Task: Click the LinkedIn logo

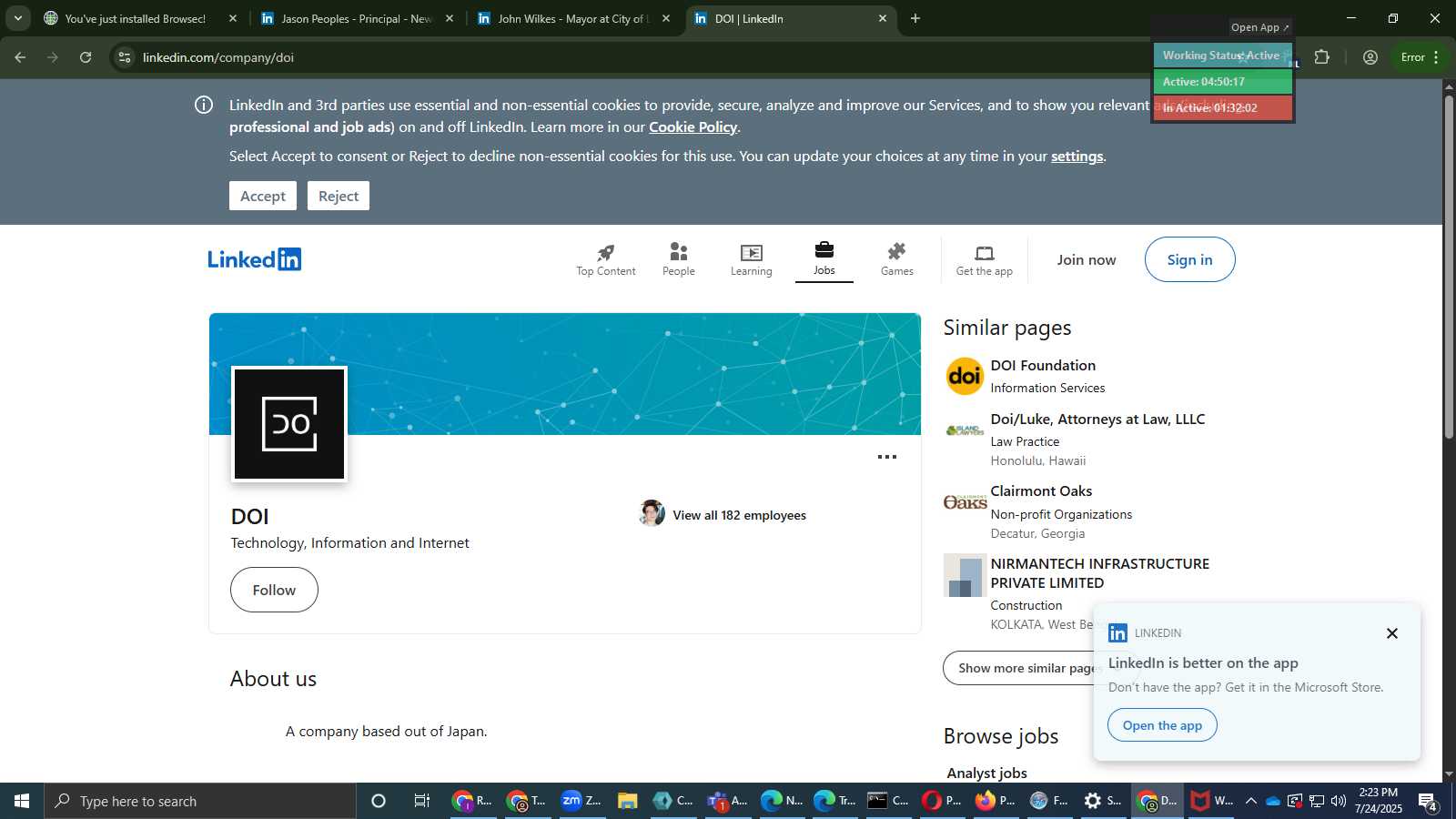Action: click(255, 259)
